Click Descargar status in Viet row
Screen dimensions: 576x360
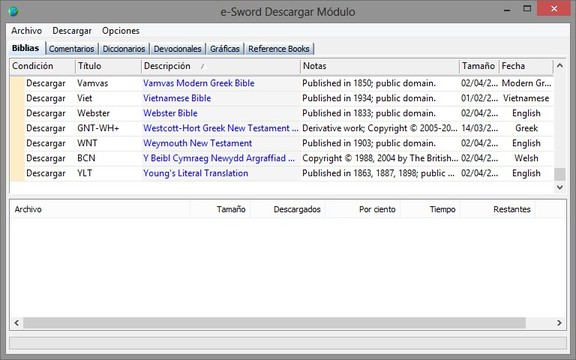click(46, 98)
